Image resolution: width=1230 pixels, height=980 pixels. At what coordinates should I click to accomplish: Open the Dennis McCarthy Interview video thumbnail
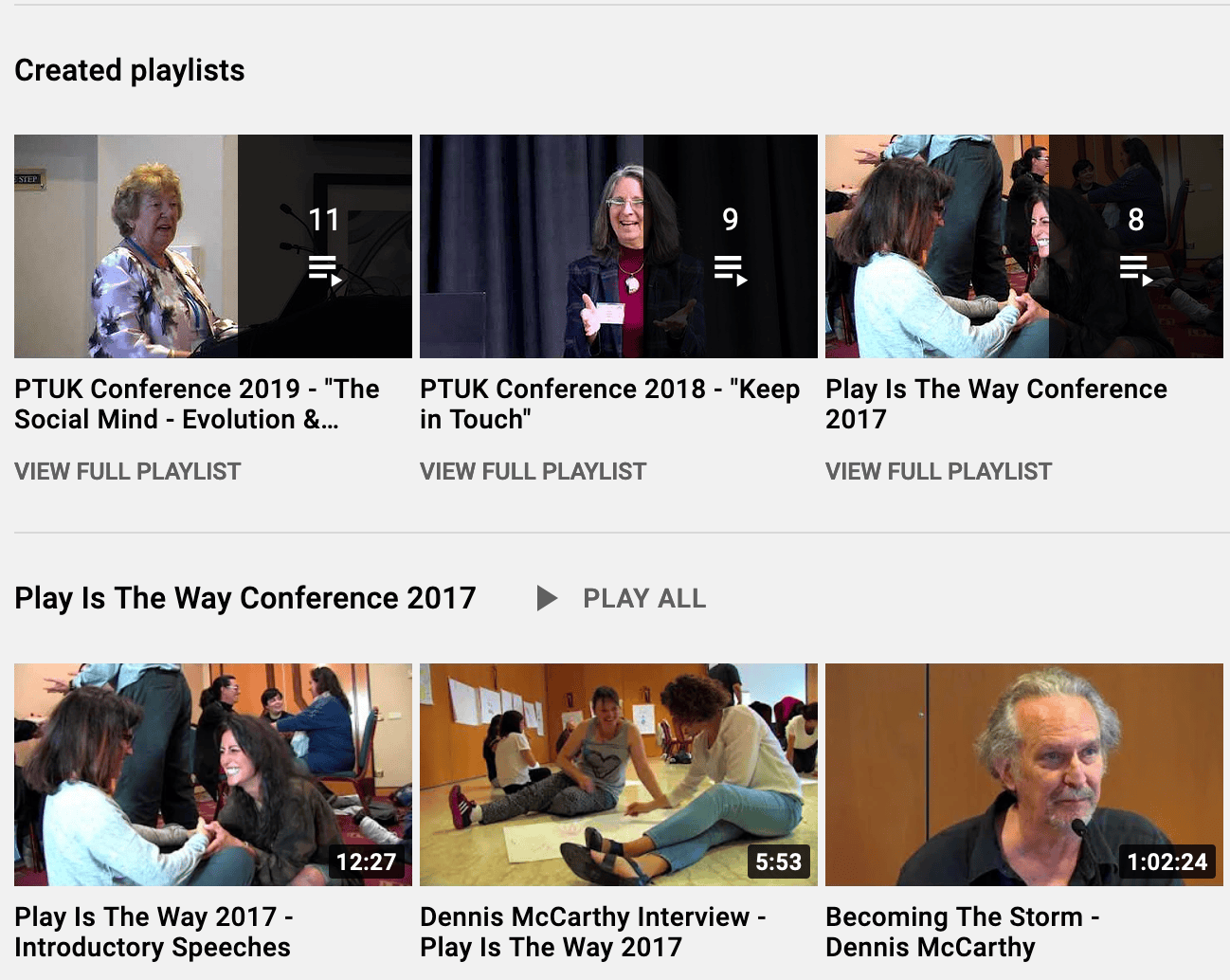pos(619,774)
